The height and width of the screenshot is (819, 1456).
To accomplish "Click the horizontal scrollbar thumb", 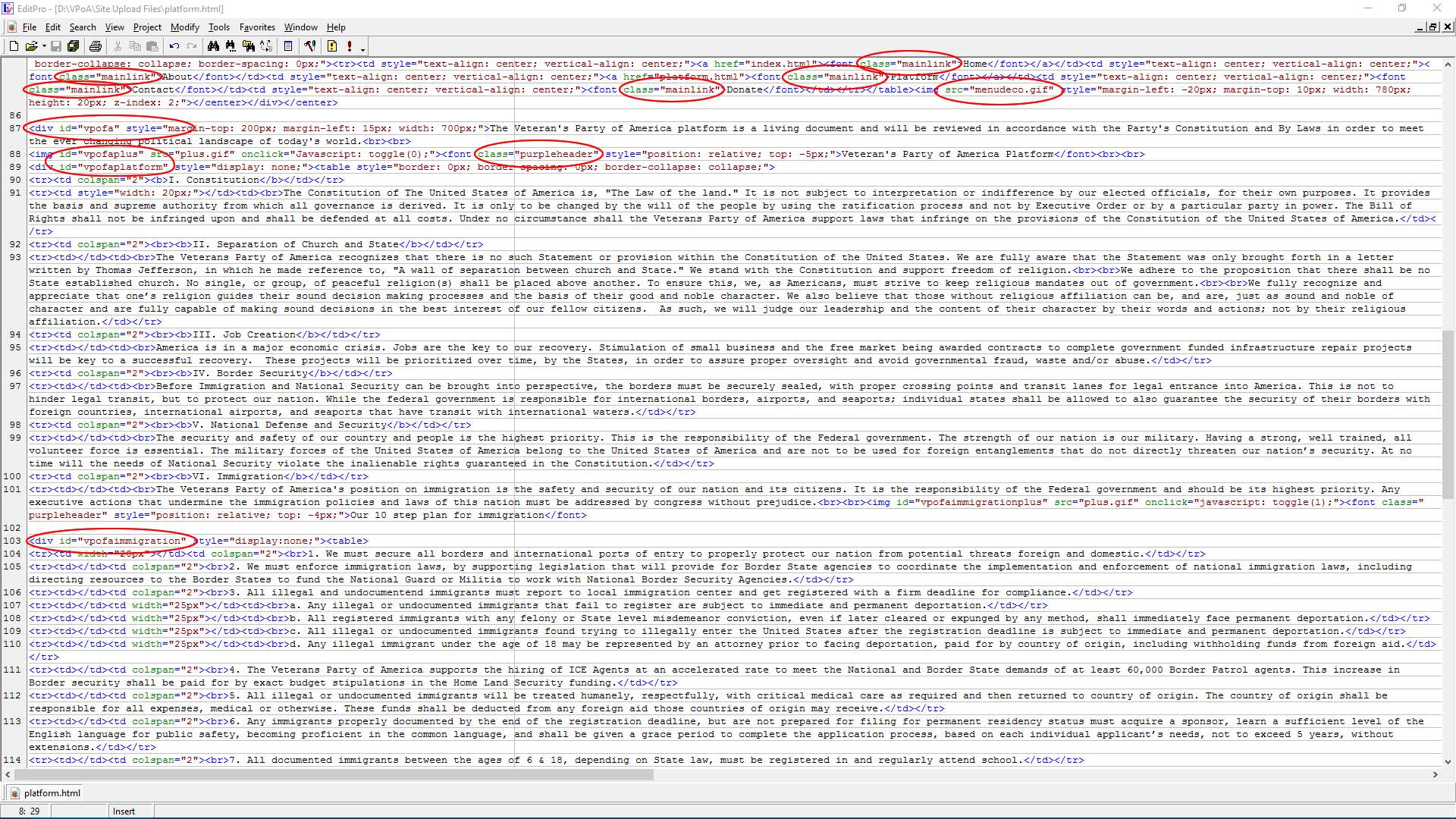I will pos(334,775).
